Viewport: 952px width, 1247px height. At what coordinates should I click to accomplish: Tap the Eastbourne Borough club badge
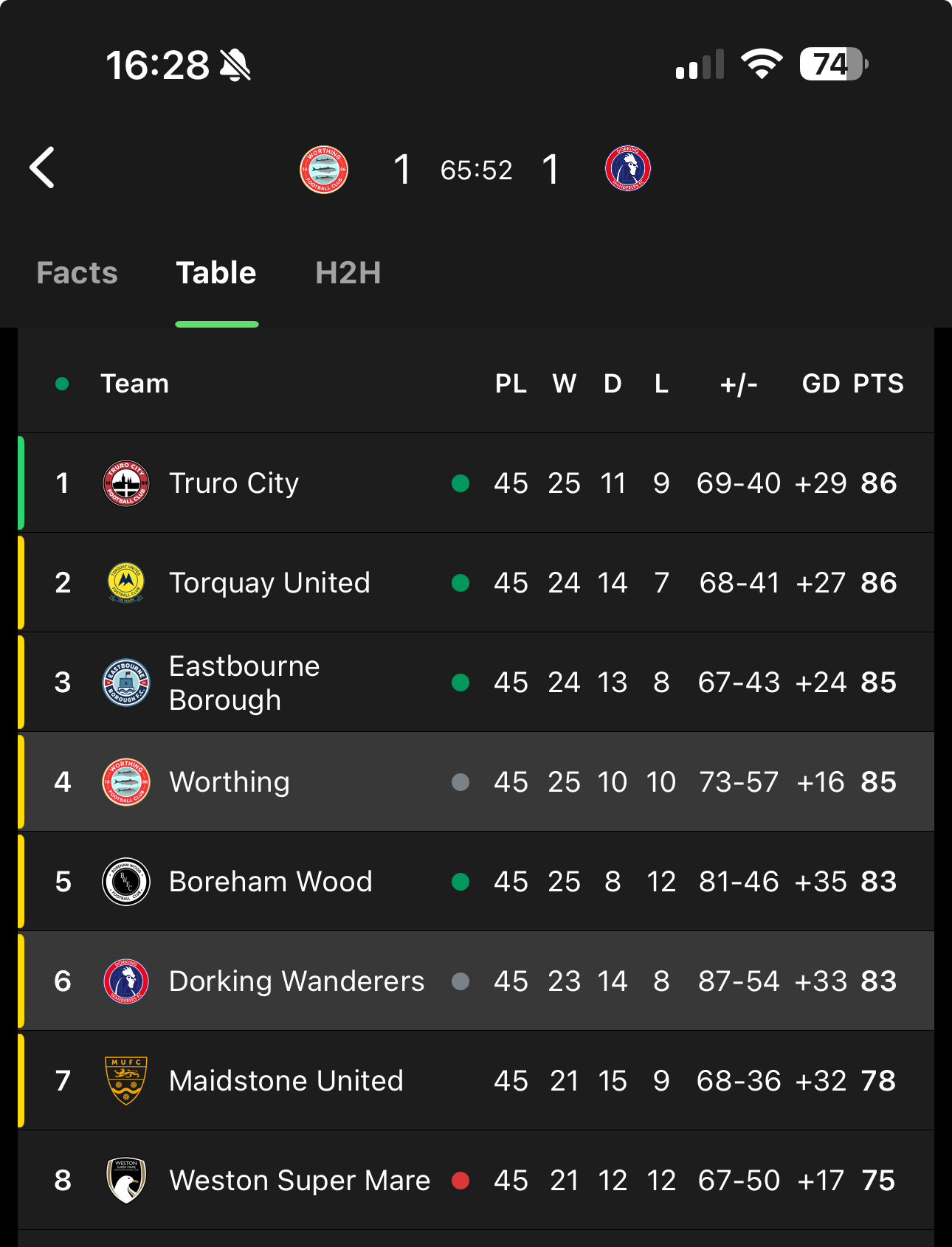click(126, 683)
